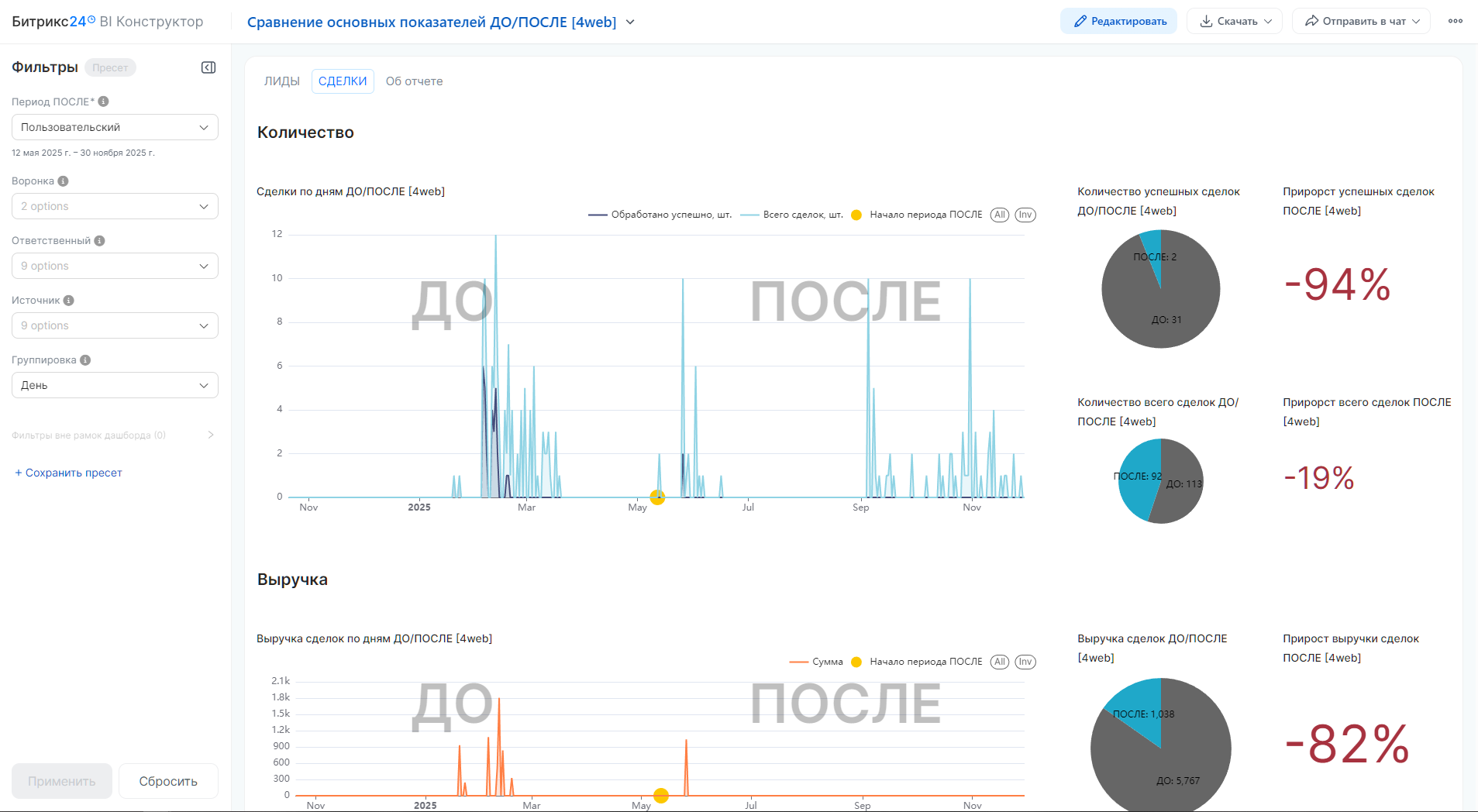Open the three-dot more options menu

1455,21
